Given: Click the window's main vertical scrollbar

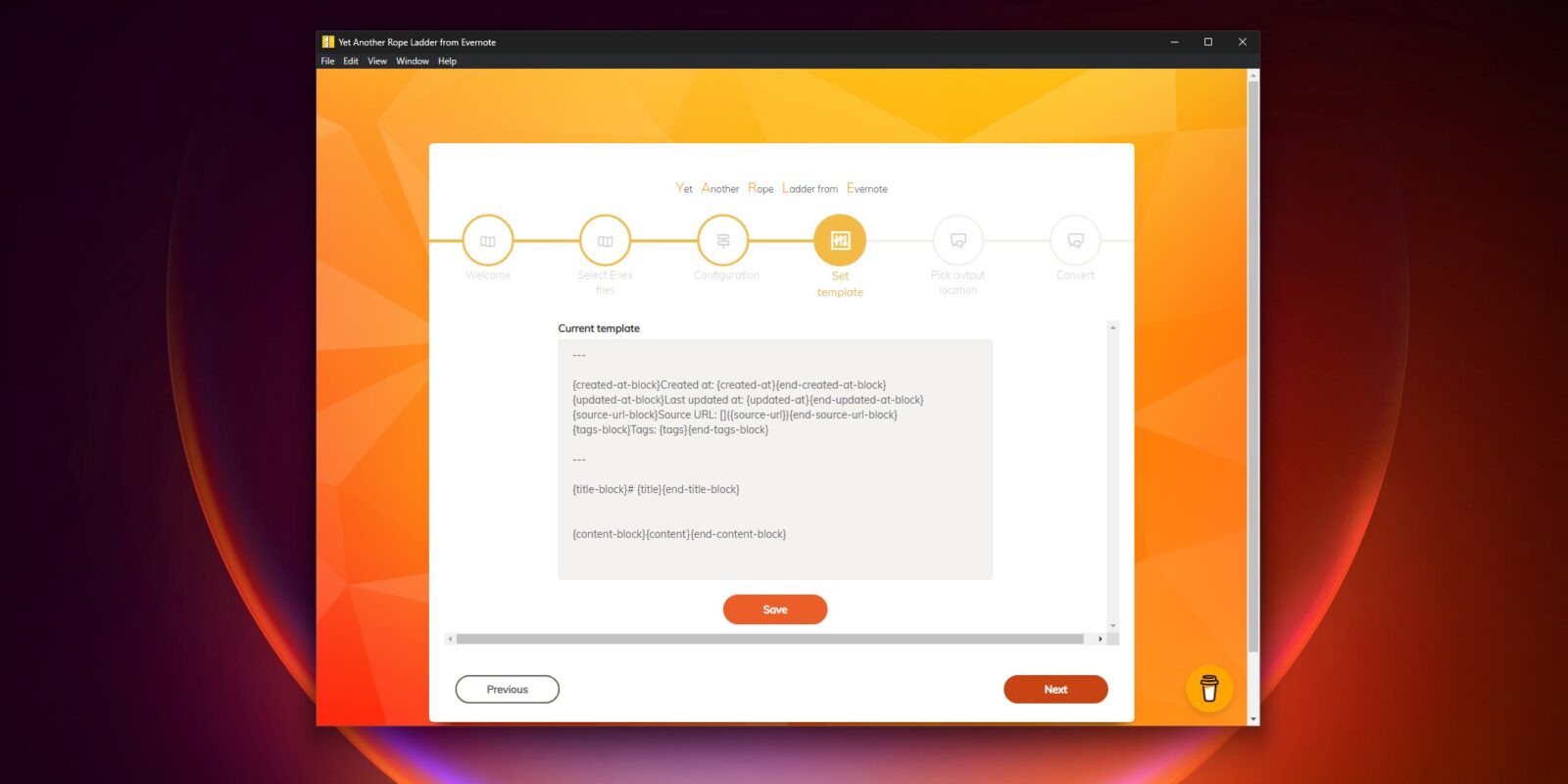Looking at the screenshot, I should (x=1253, y=367).
